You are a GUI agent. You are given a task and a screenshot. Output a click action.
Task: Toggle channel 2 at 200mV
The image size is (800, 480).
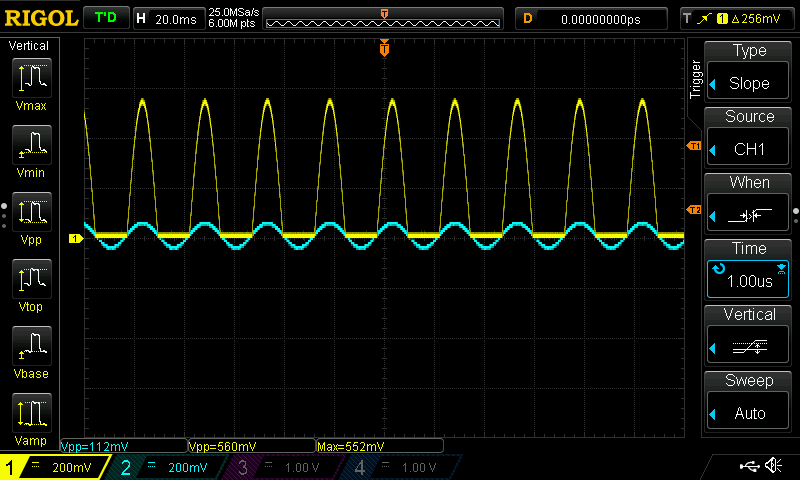point(166,467)
